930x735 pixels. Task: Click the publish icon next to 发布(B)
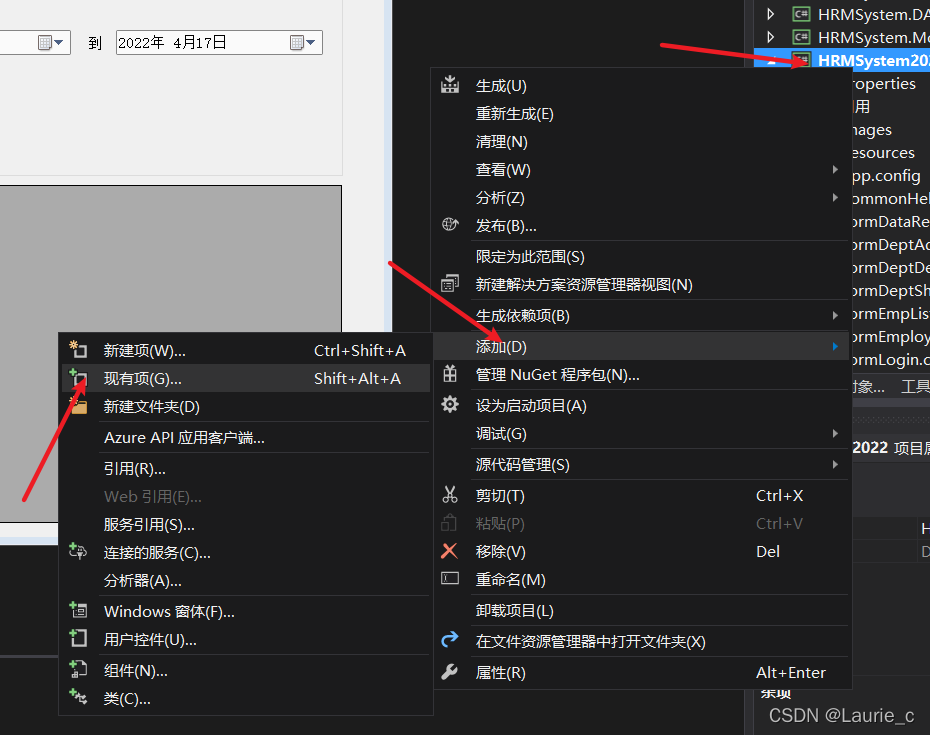[450, 225]
